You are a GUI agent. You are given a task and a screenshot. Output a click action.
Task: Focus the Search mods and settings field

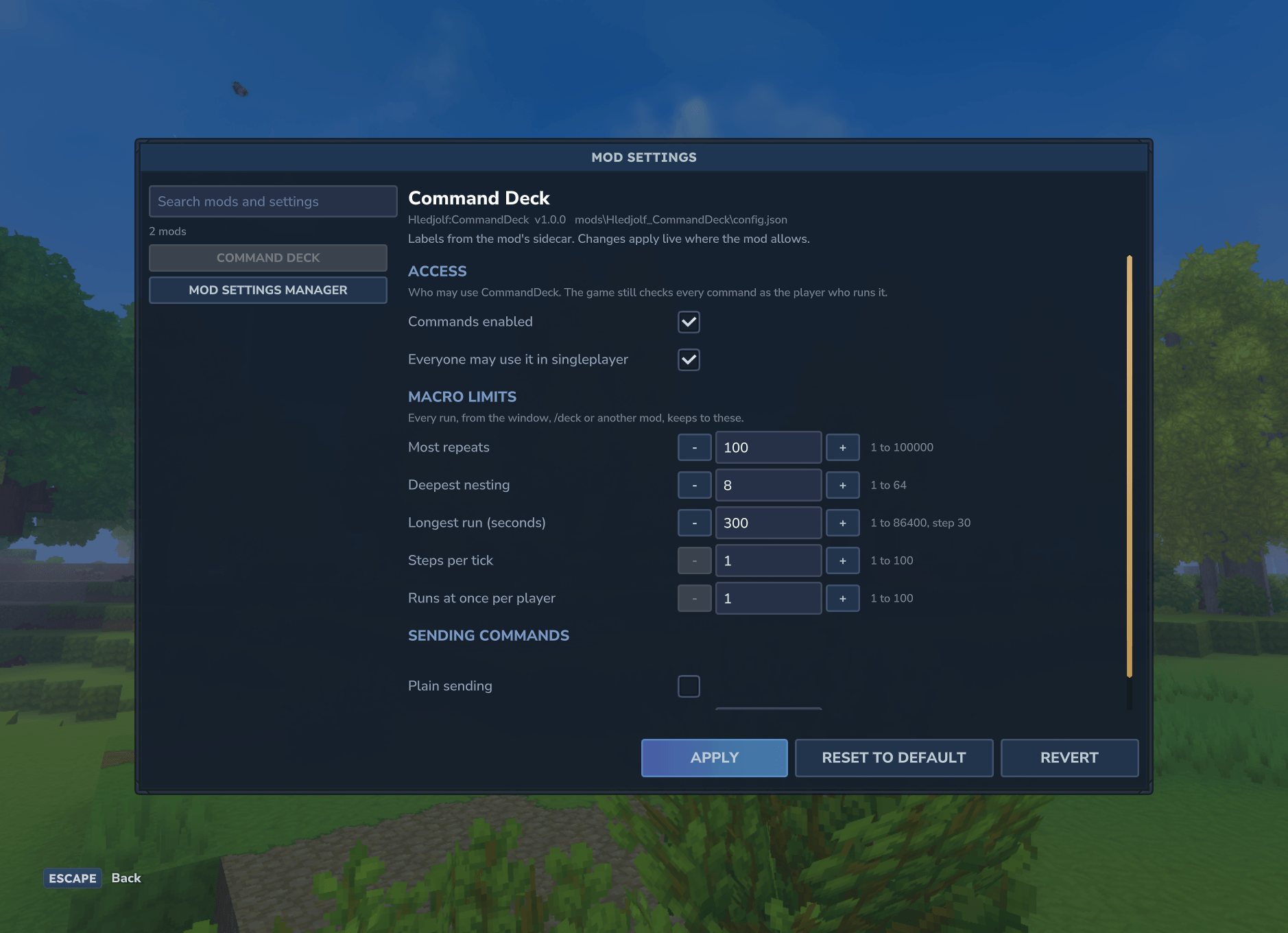click(x=273, y=202)
